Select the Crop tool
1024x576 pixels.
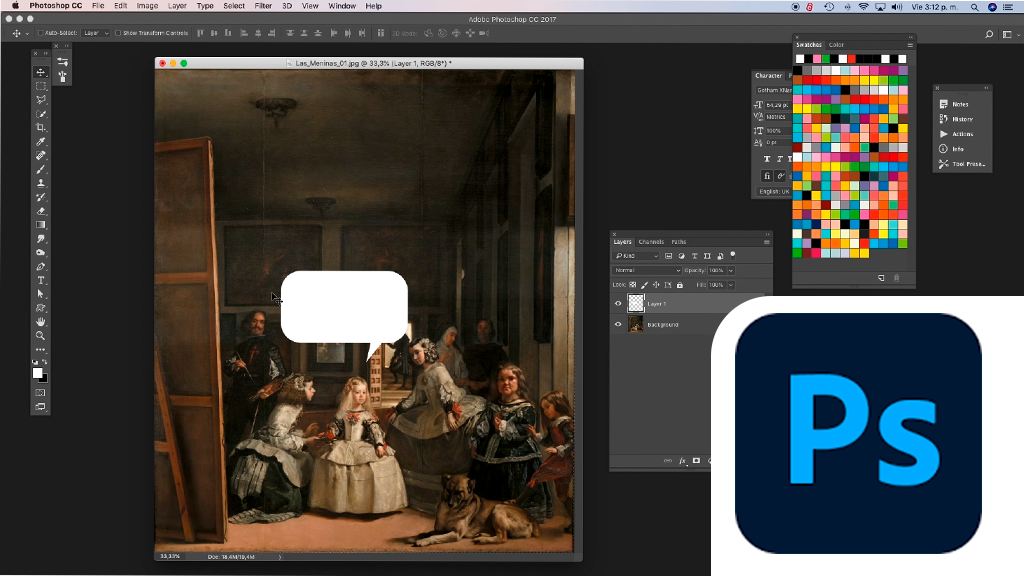point(41,128)
